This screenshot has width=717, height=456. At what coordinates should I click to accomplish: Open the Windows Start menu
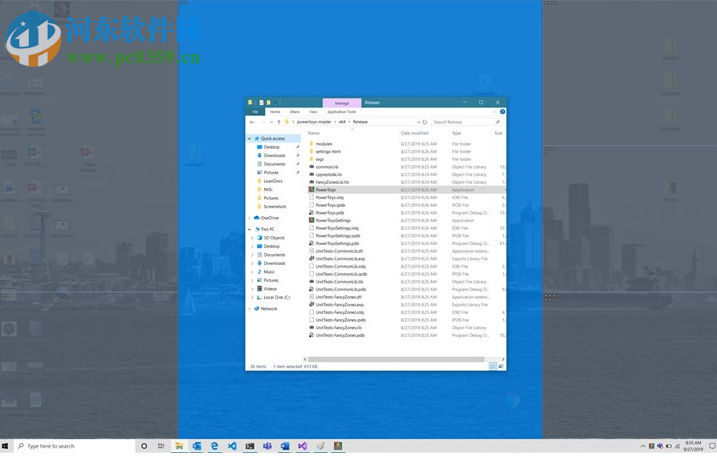(5, 446)
